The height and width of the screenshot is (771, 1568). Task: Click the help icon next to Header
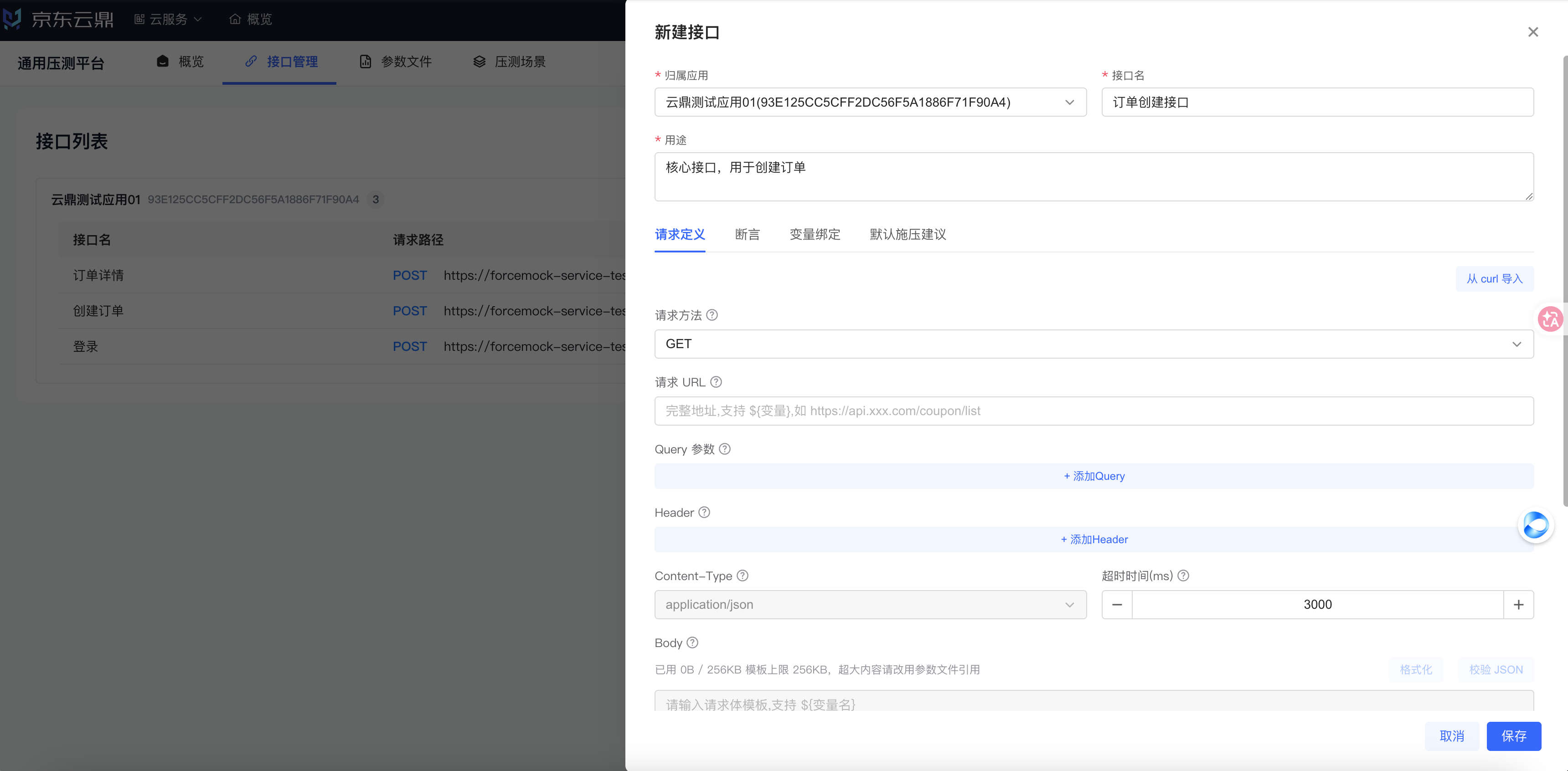click(x=704, y=512)
